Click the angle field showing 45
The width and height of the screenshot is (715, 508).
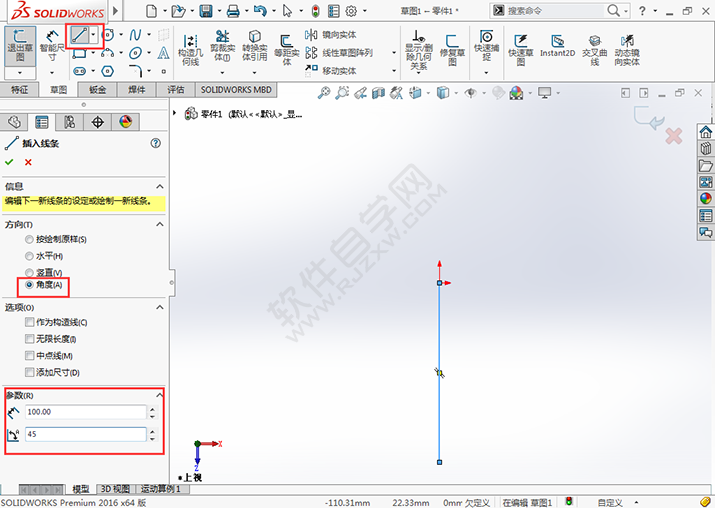(86, 434)
